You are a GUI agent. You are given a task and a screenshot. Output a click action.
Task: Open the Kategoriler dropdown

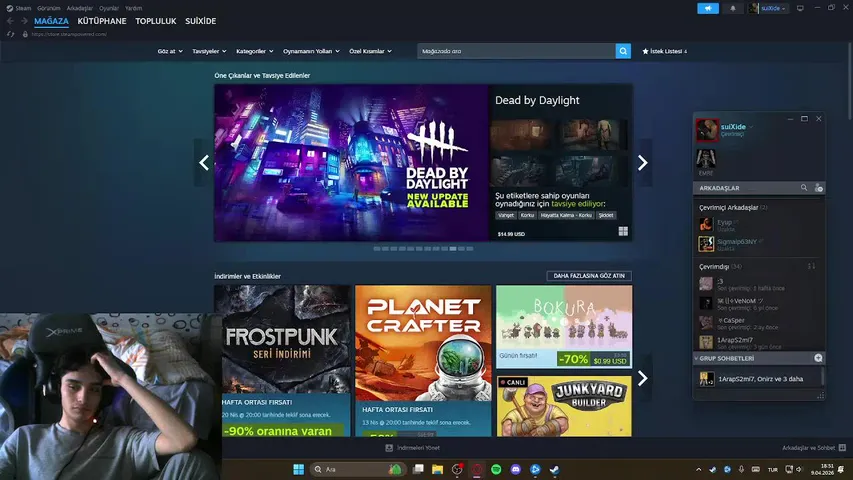[x=255, y=51]
